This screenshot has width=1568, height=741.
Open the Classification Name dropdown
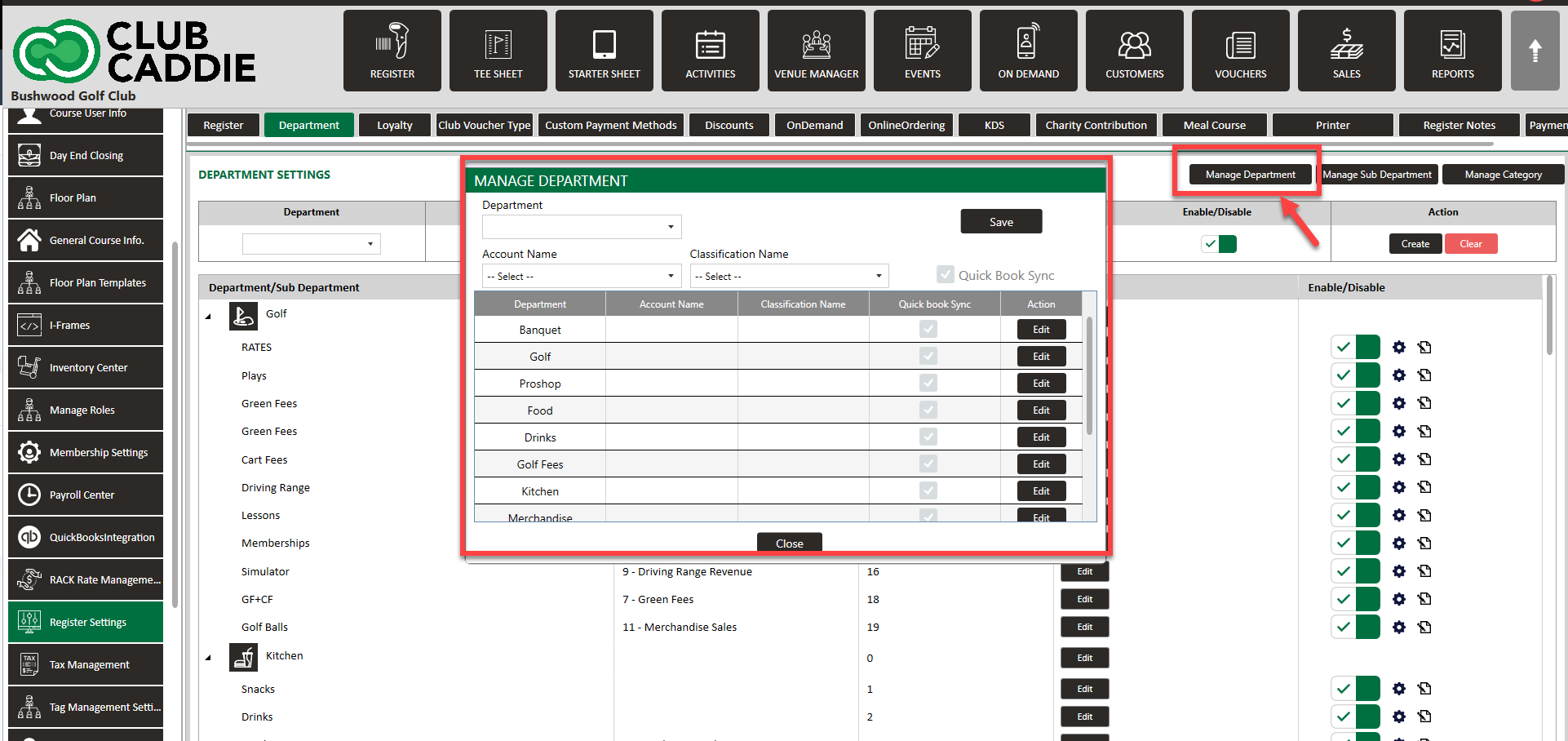tap(789, 277)
